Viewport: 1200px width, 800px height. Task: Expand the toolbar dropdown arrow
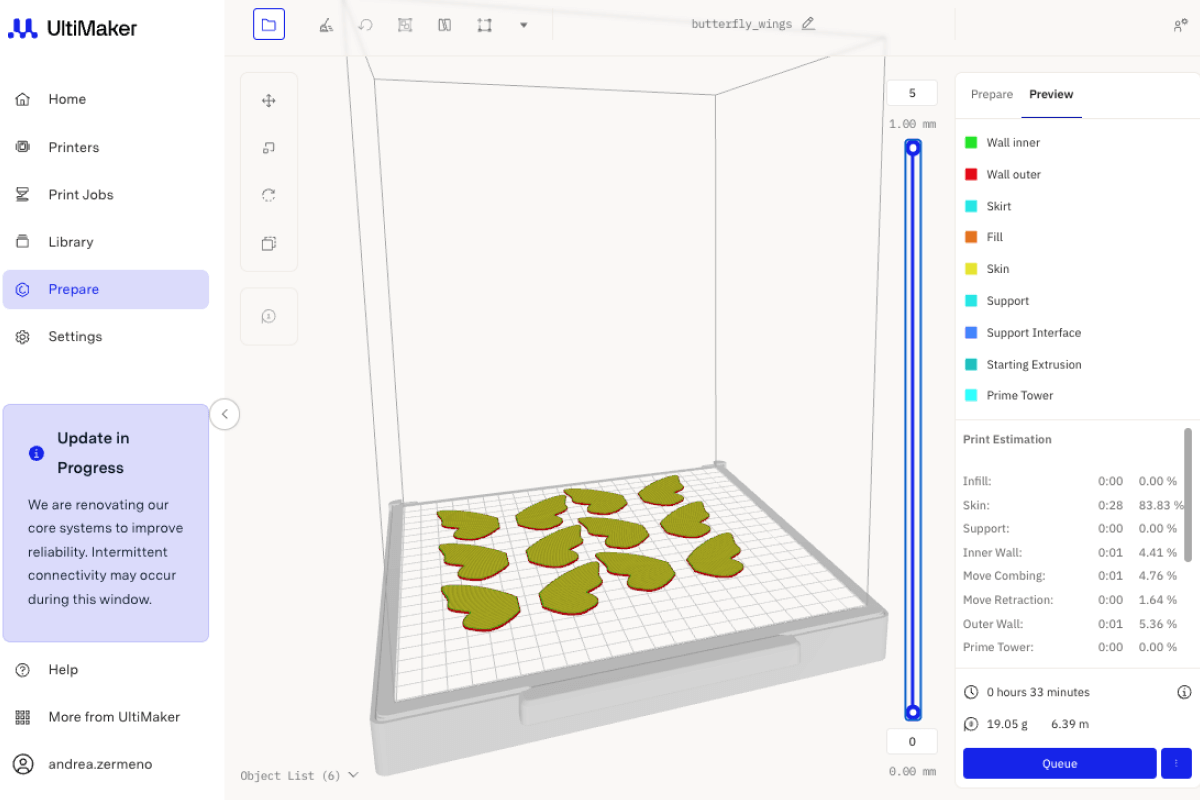[x=524, y=24]
